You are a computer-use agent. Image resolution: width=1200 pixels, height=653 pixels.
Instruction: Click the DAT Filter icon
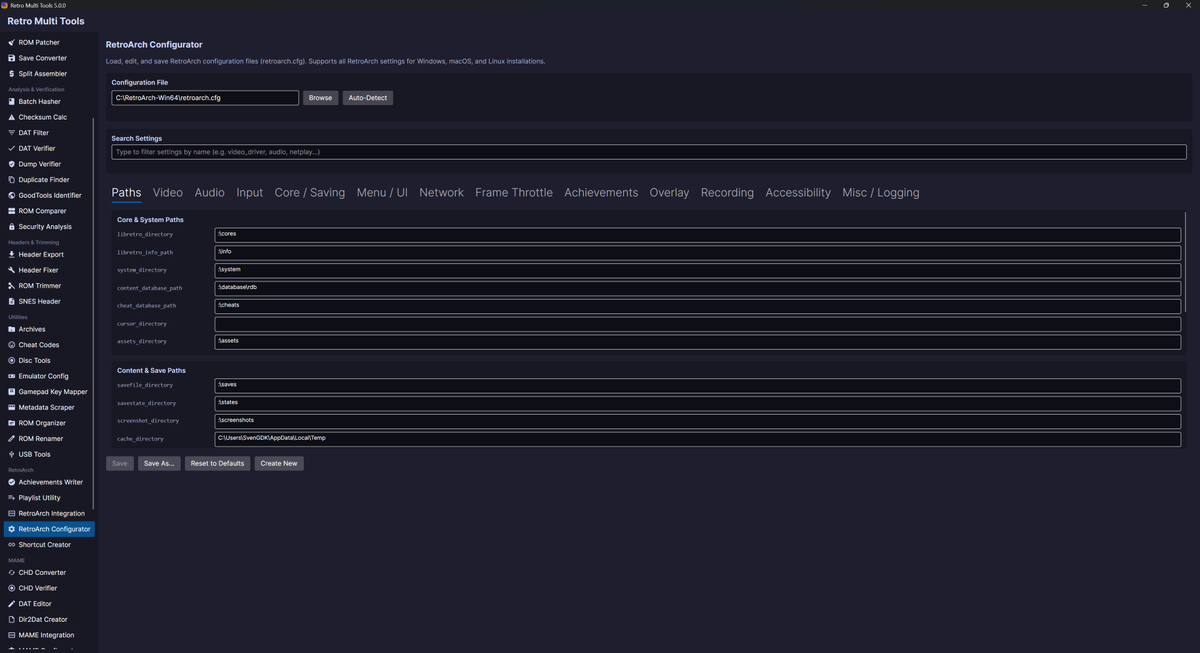click(x=12, y=133)
